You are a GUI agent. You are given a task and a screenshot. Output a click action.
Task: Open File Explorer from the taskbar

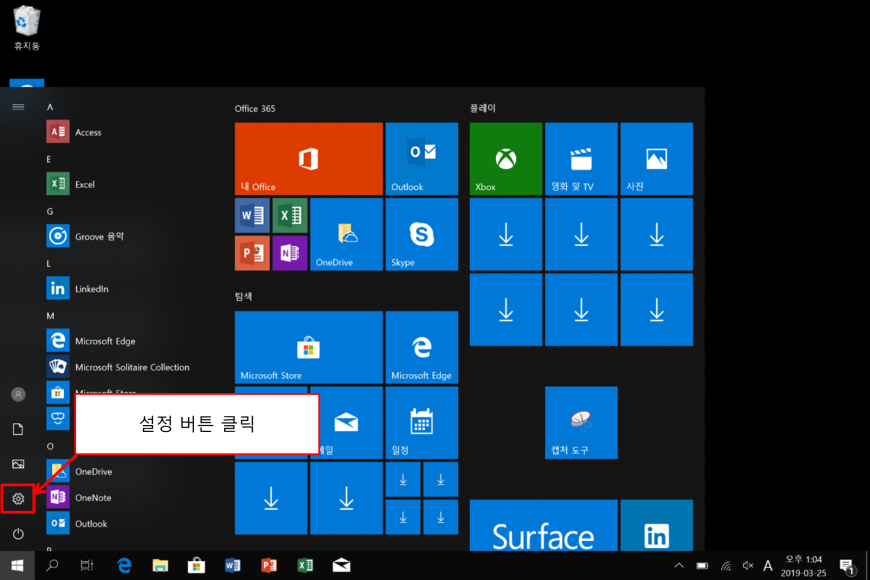[x=160, y=566]
